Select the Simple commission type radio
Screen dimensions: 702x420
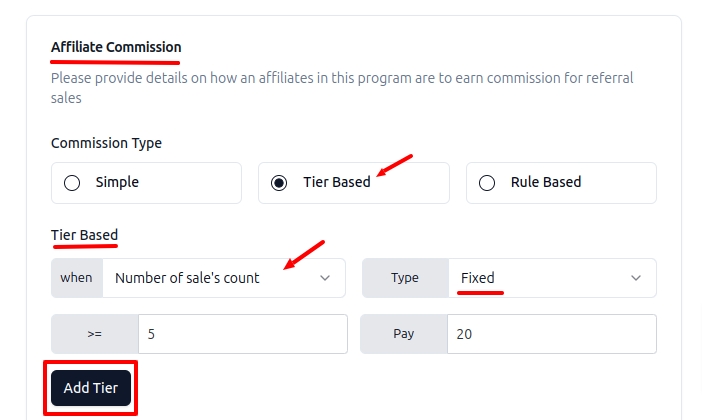[72, 183]
